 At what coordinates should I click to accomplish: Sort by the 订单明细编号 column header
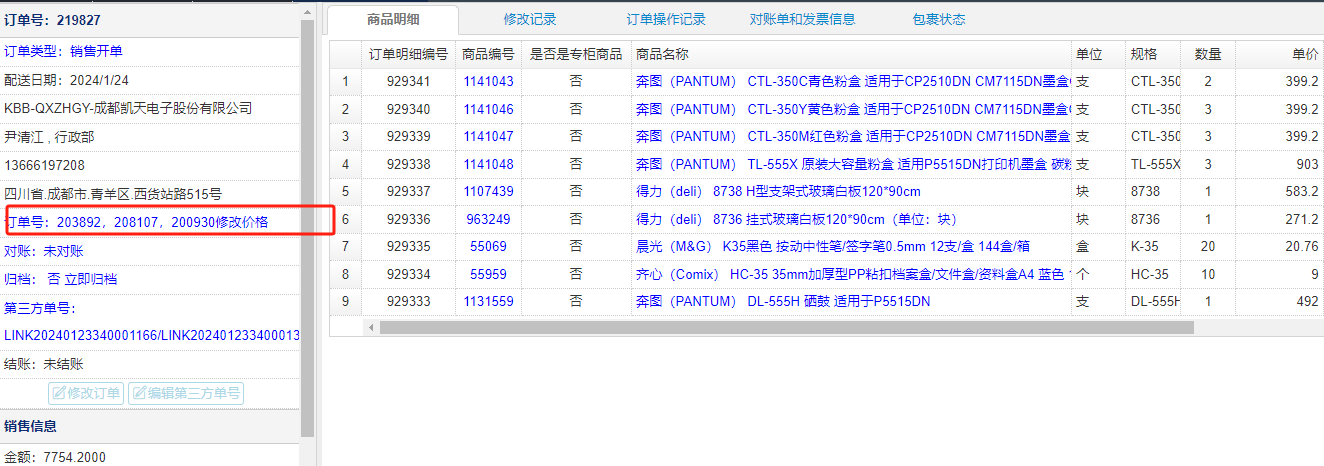tap(408, 54)
